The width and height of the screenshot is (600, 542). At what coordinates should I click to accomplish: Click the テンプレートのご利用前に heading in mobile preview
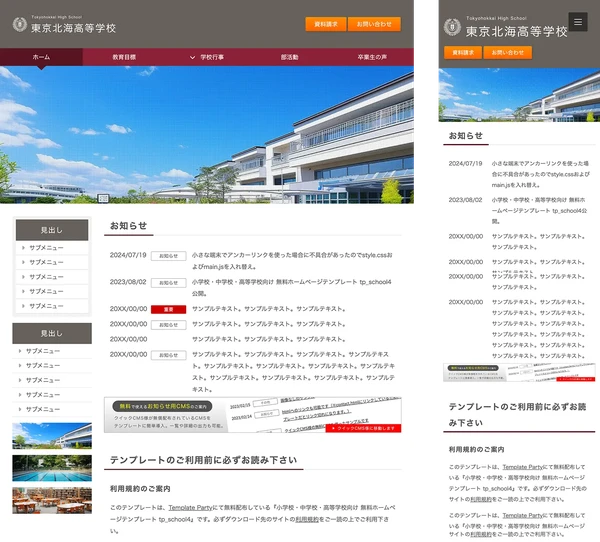[517, 415]
